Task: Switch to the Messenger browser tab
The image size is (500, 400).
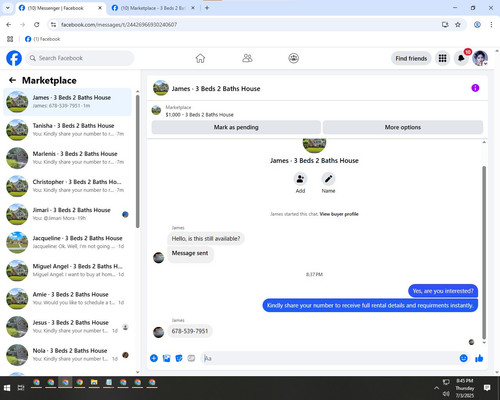Action: [59, 8]
